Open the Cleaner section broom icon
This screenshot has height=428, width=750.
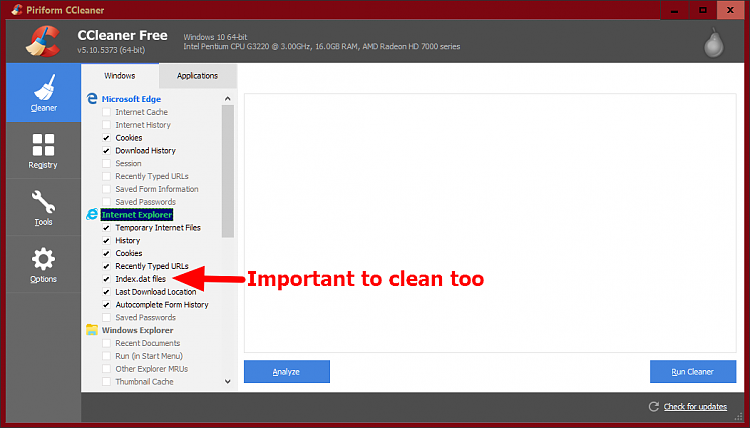click(44, 88)
